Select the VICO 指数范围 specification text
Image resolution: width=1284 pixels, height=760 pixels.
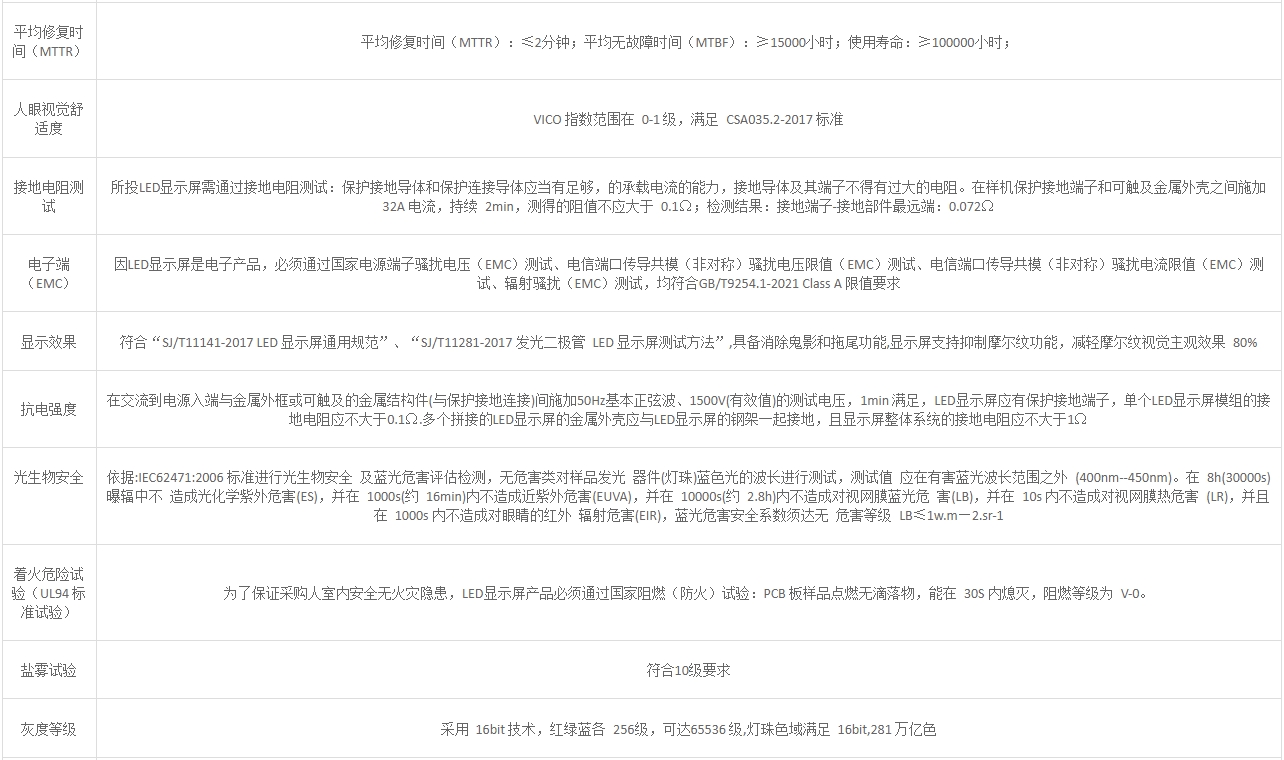click(688, 119)
